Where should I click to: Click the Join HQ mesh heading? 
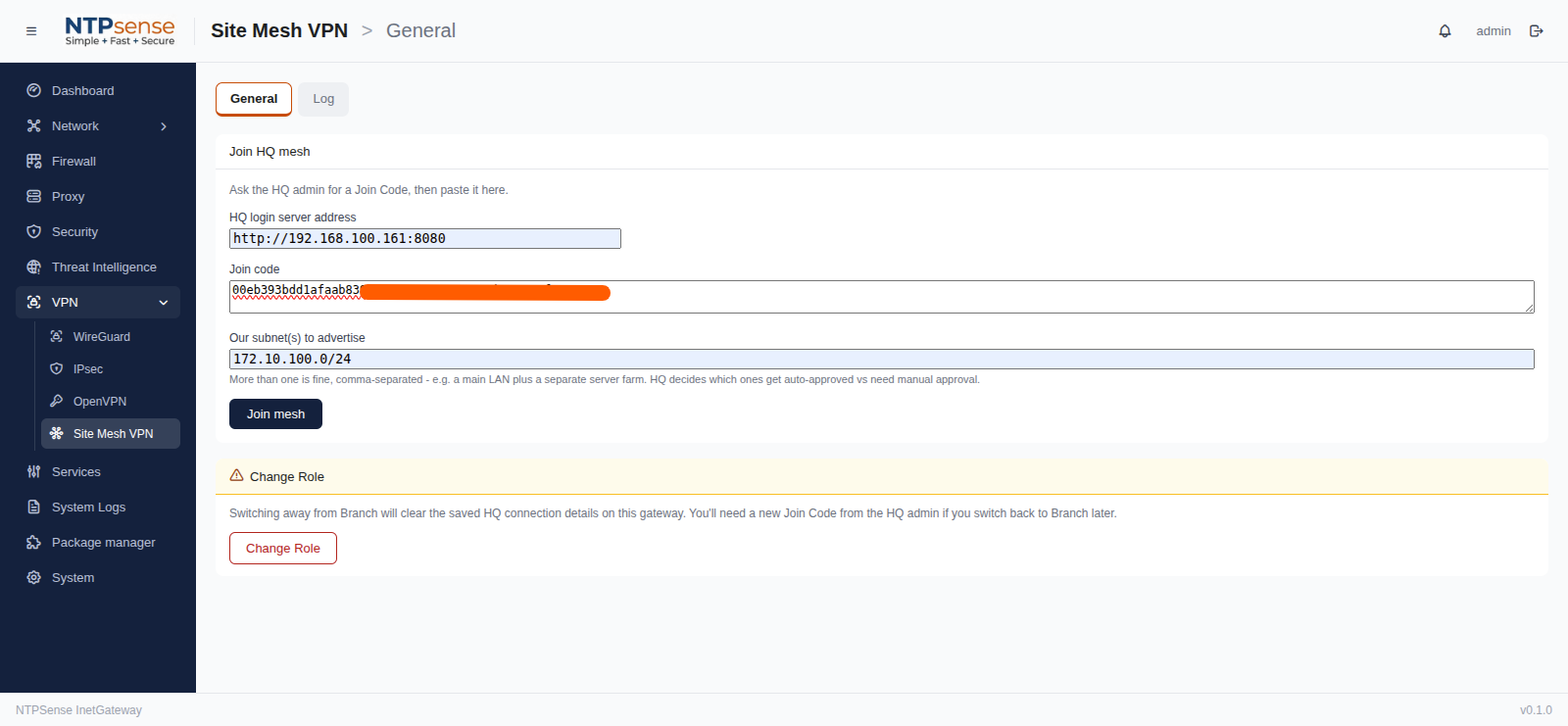pos(269,152)
